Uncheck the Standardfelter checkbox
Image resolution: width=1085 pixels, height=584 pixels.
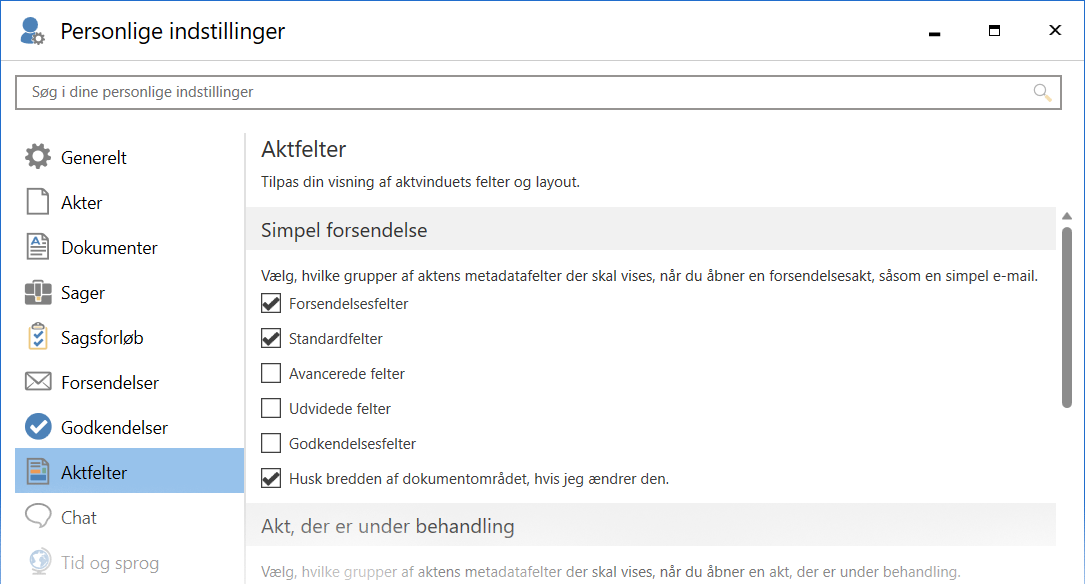(x=271, y=338)
